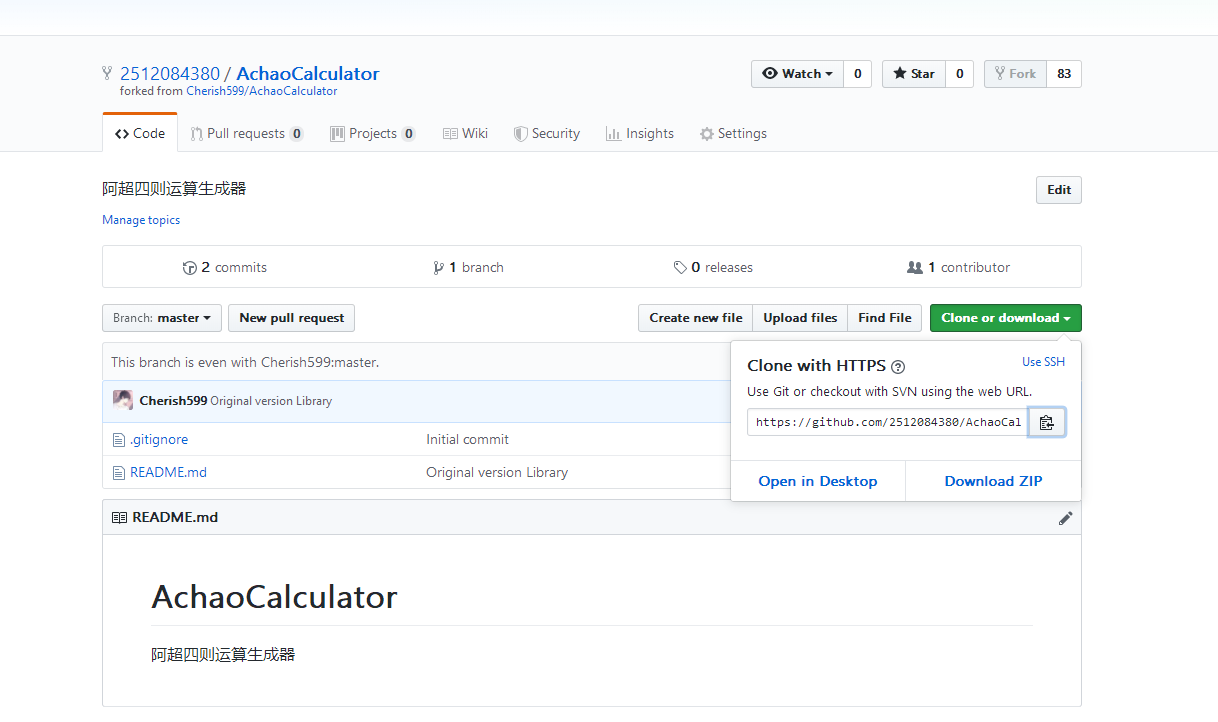View the 2 commits link

pos(225,268)
